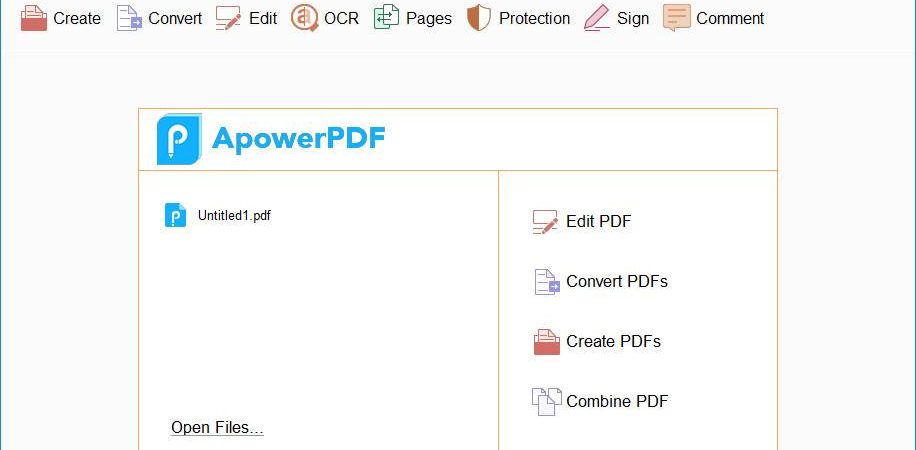This screenshot has width=916, height=450.
Task: Open the Protection shield icon
Action: tap(478, 18)
